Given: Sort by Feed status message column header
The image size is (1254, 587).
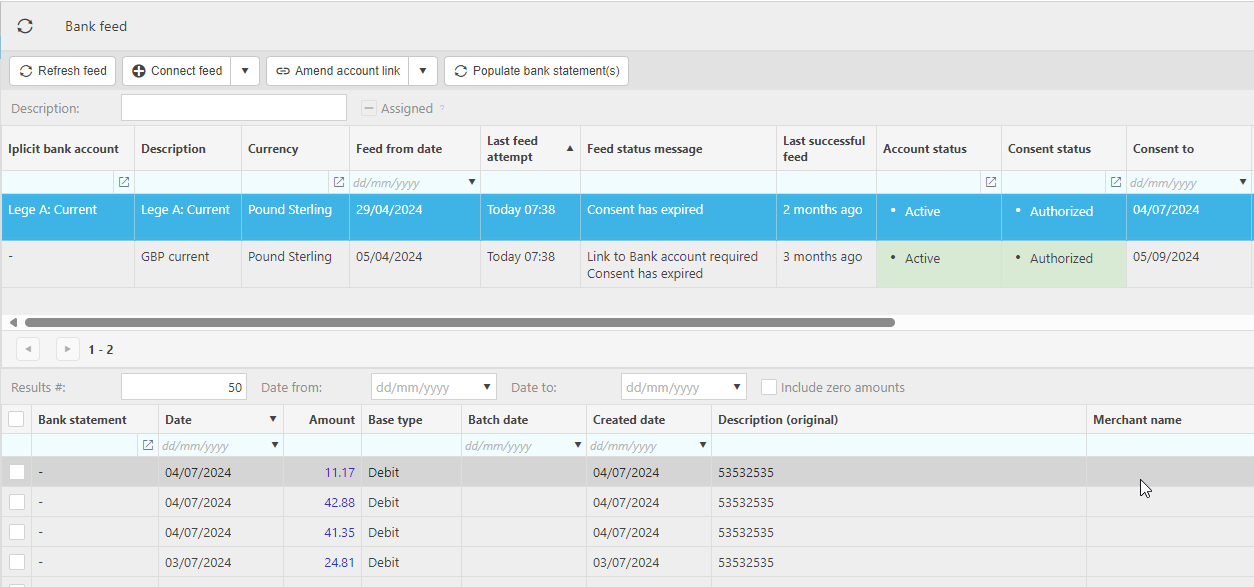Looking at the screenshot, I should pyautogui.click(x=678, y=149).
